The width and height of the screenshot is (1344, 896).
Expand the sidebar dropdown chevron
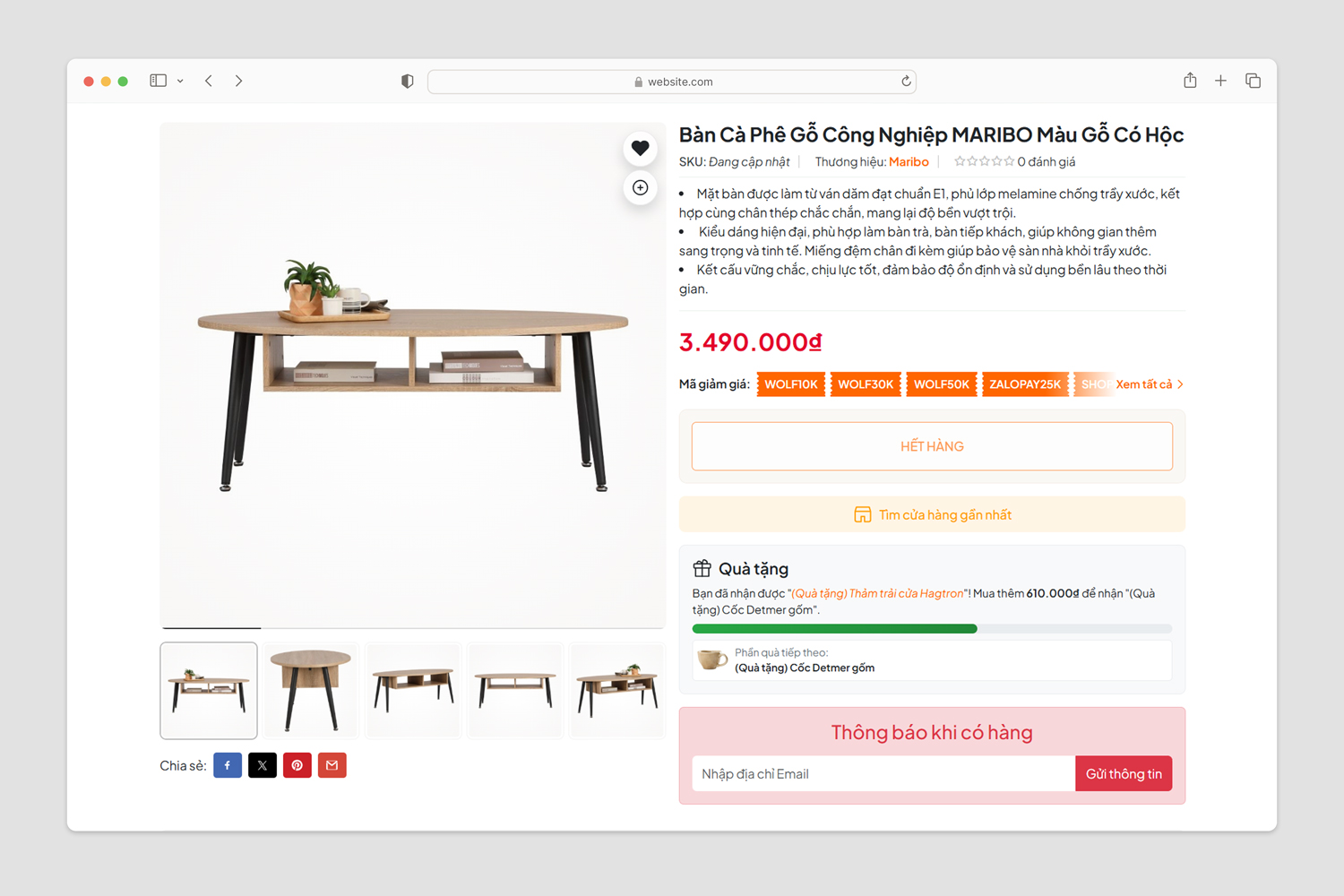pos(180,81)
